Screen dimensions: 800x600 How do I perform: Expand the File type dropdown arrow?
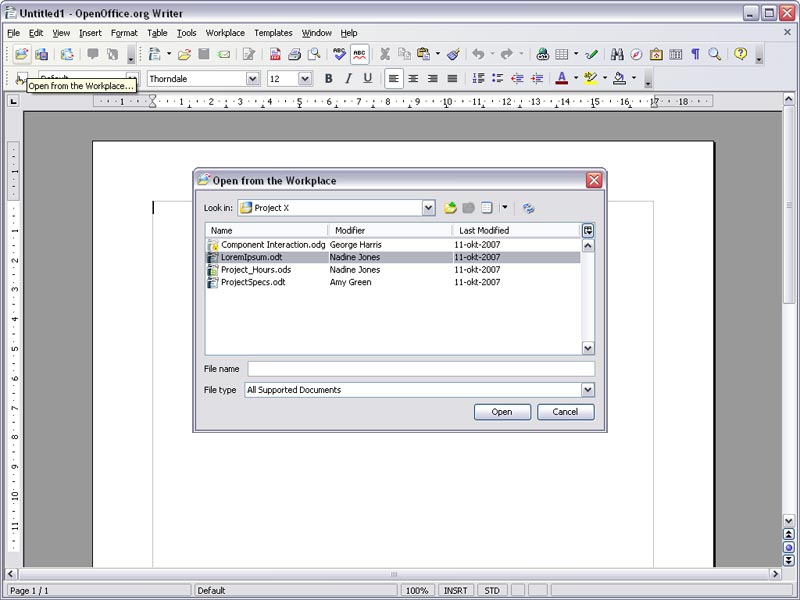(x=588, y=390)
